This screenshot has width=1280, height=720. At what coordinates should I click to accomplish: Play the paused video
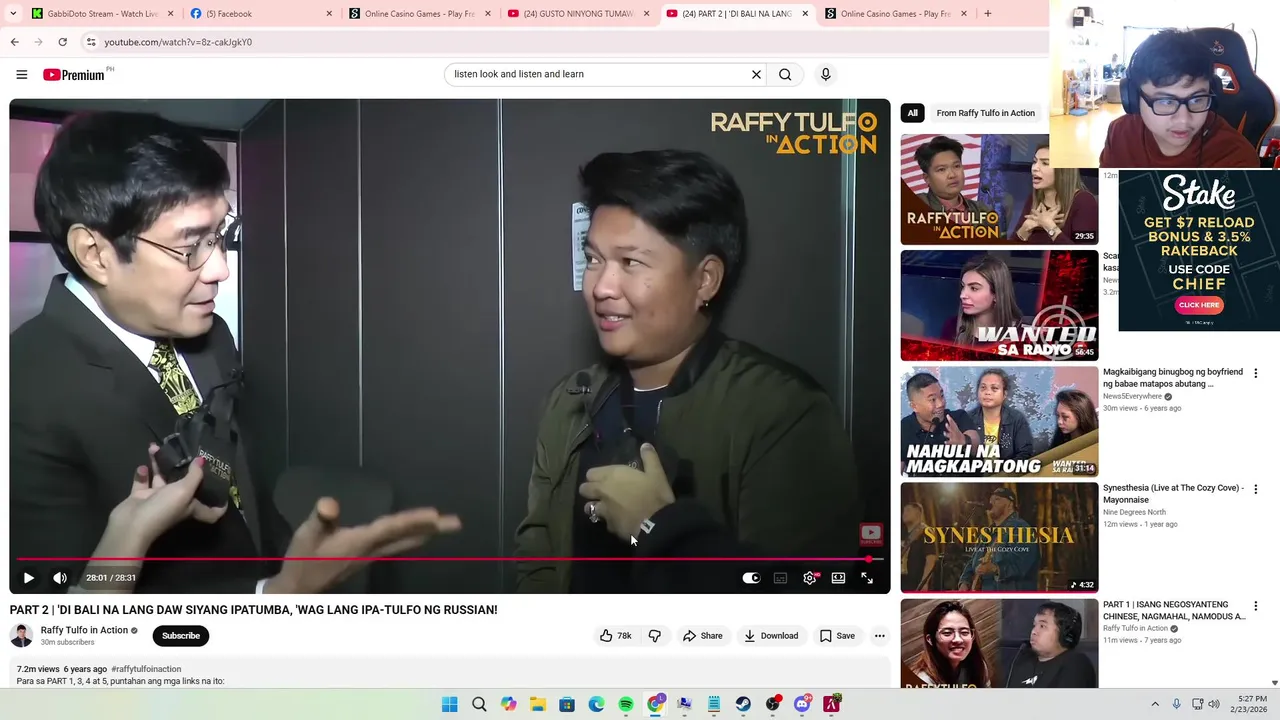click(28, 578)
